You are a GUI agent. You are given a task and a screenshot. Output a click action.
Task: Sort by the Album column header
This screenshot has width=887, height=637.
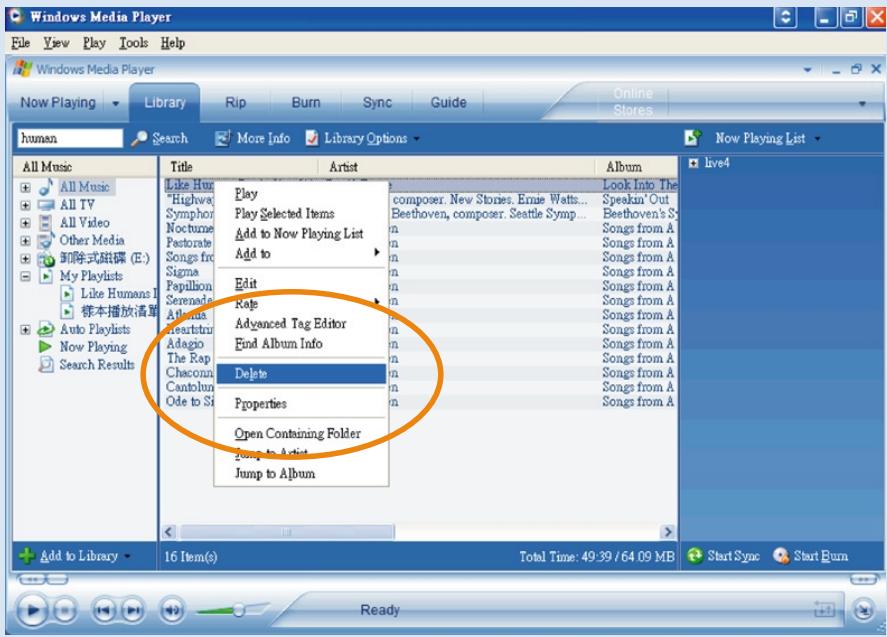click(637, 167)
